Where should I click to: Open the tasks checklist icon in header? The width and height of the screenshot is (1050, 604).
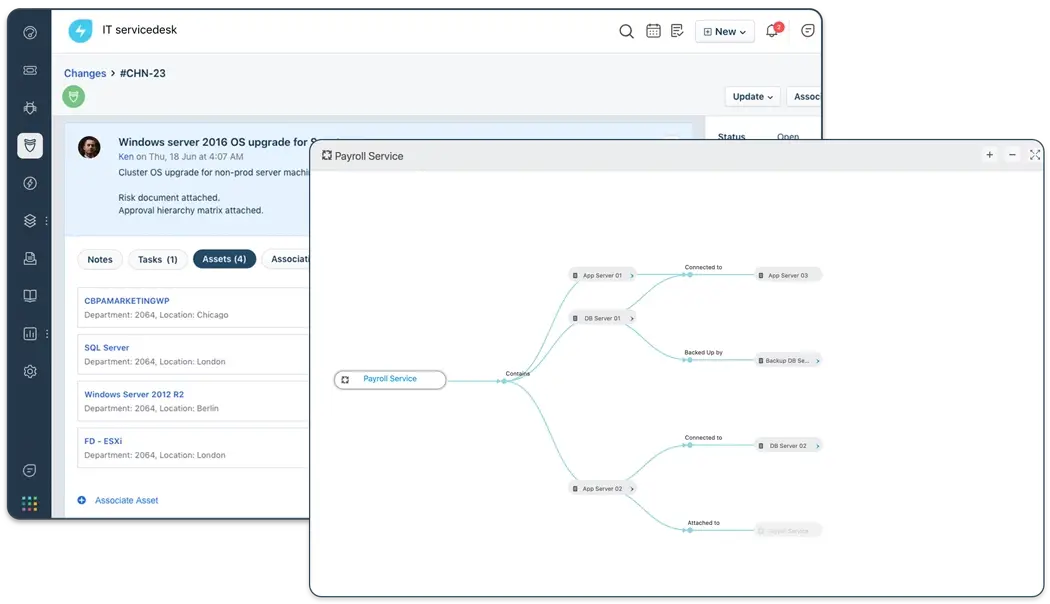(678, 31)
